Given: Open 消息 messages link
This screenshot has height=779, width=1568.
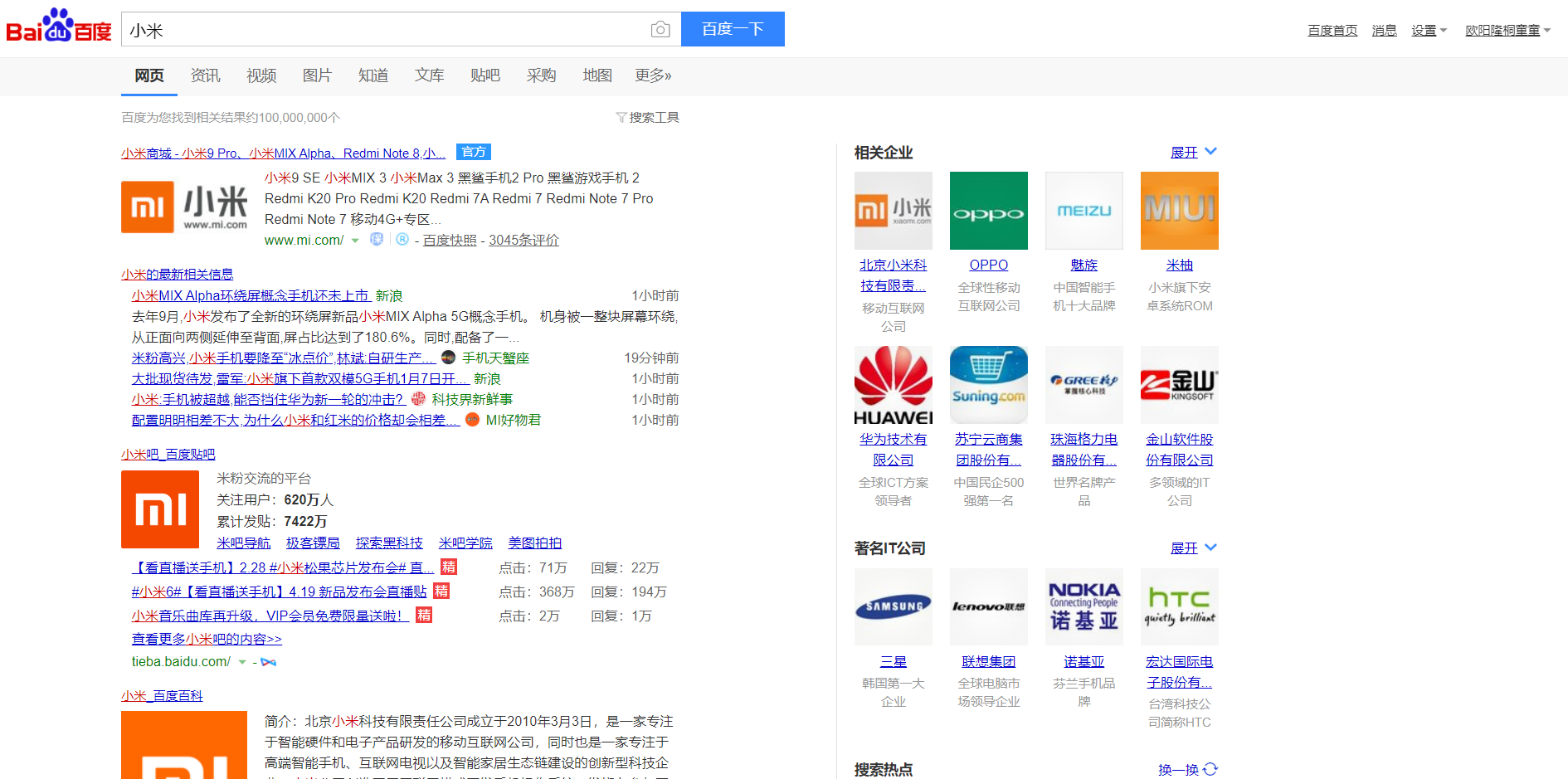Looking at the screenshot, I should (x=1384, y=31).
